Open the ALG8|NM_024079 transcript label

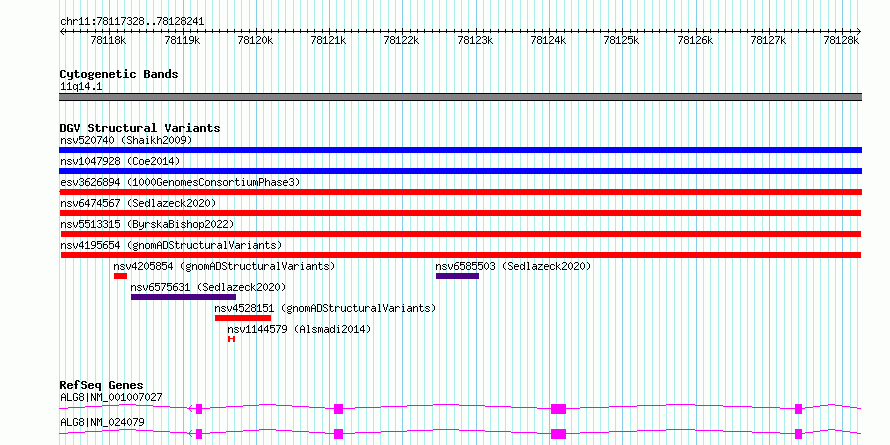tap(102, 422)
